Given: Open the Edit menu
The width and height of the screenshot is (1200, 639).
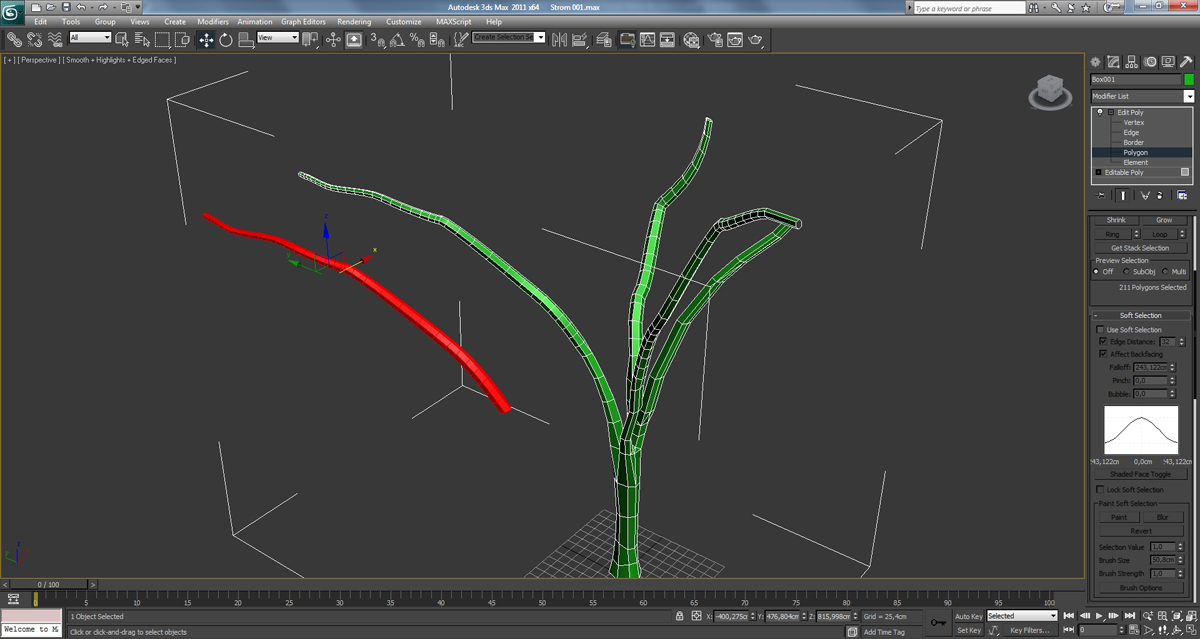Looking at the screenshot, I should (41, 21).
